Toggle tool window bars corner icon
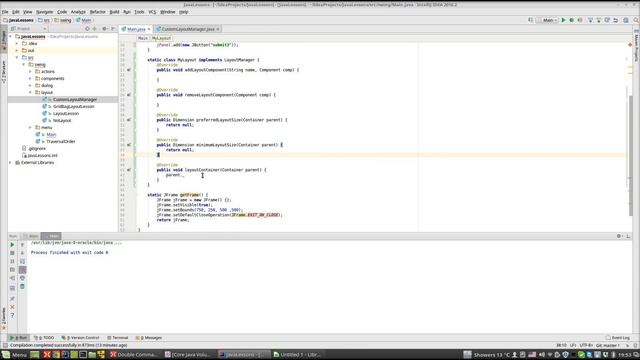 [4, 345]
